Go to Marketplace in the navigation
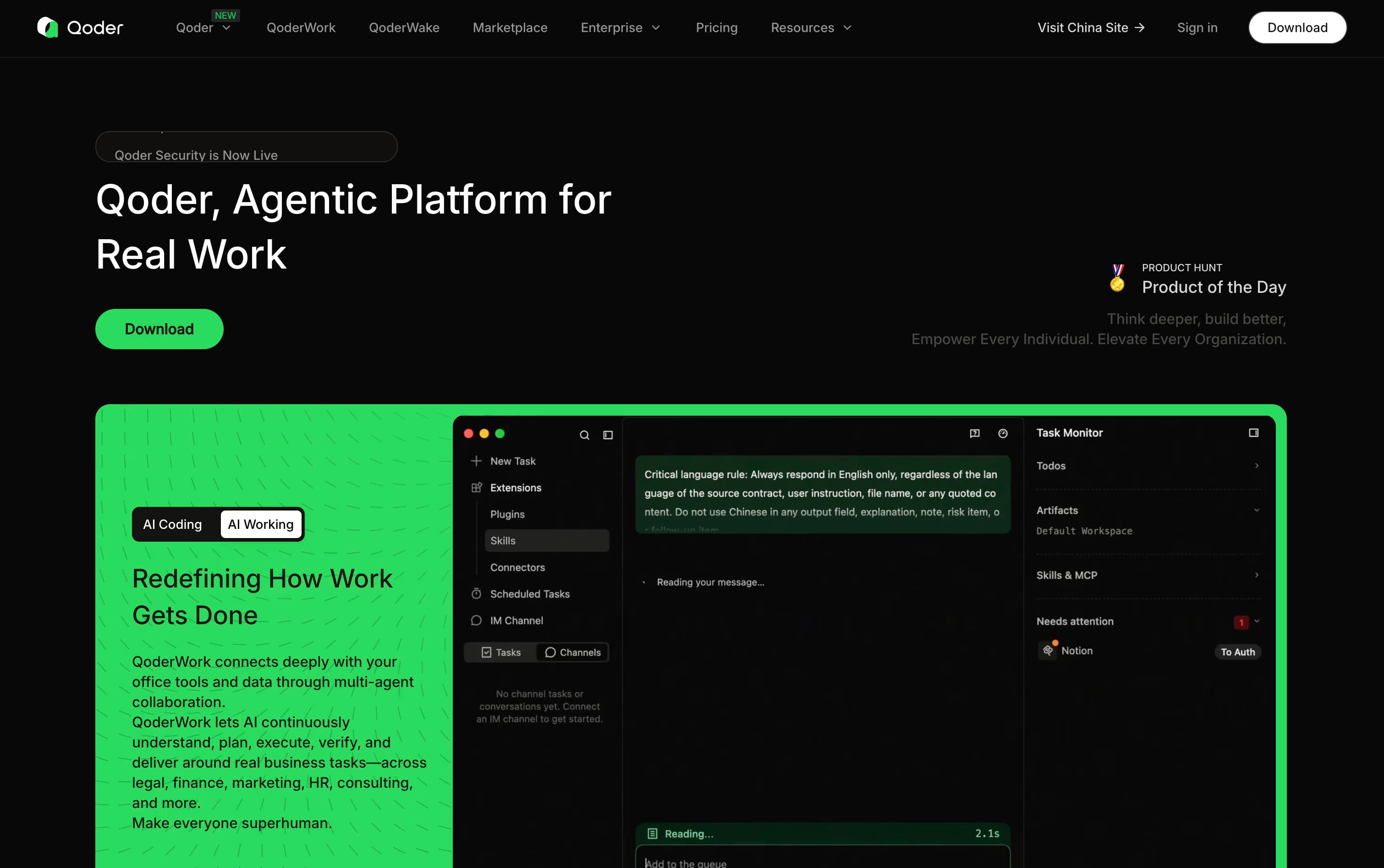This screenshot has width=1384, height=868. (x=510, y=27)
